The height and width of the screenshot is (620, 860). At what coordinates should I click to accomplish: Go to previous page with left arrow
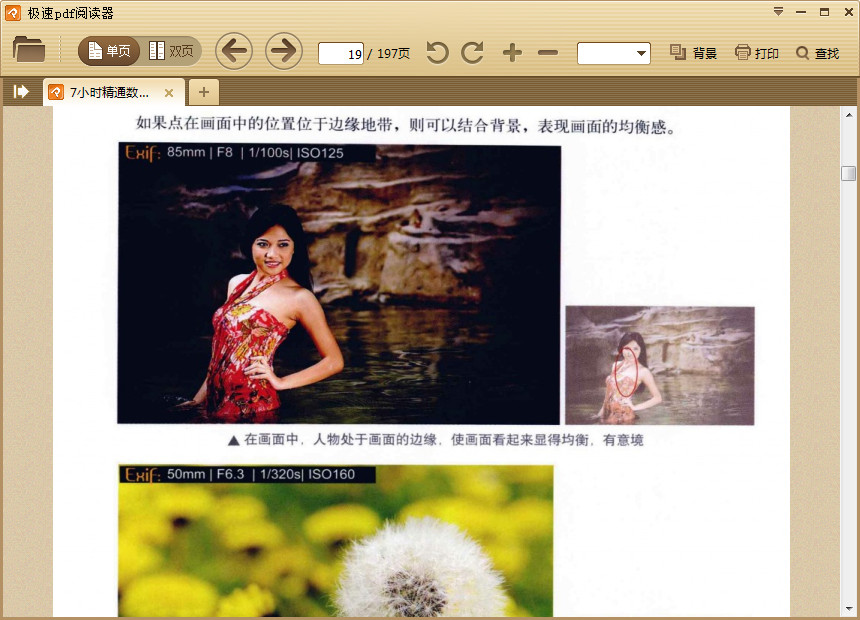click(x=234, y=51)
